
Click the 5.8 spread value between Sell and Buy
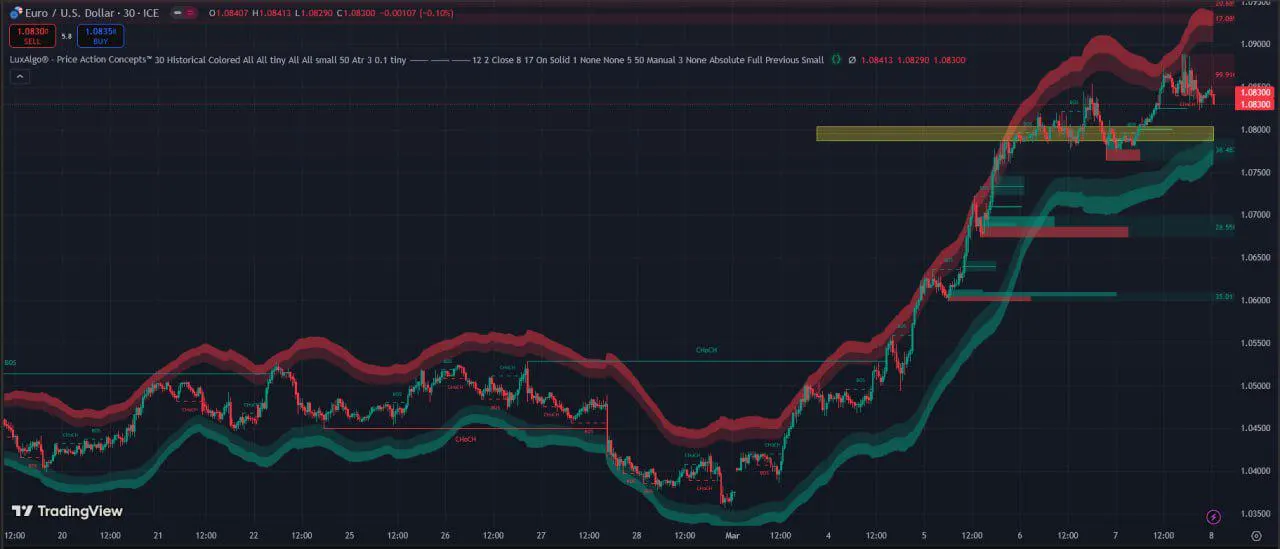tap(67, 36)
